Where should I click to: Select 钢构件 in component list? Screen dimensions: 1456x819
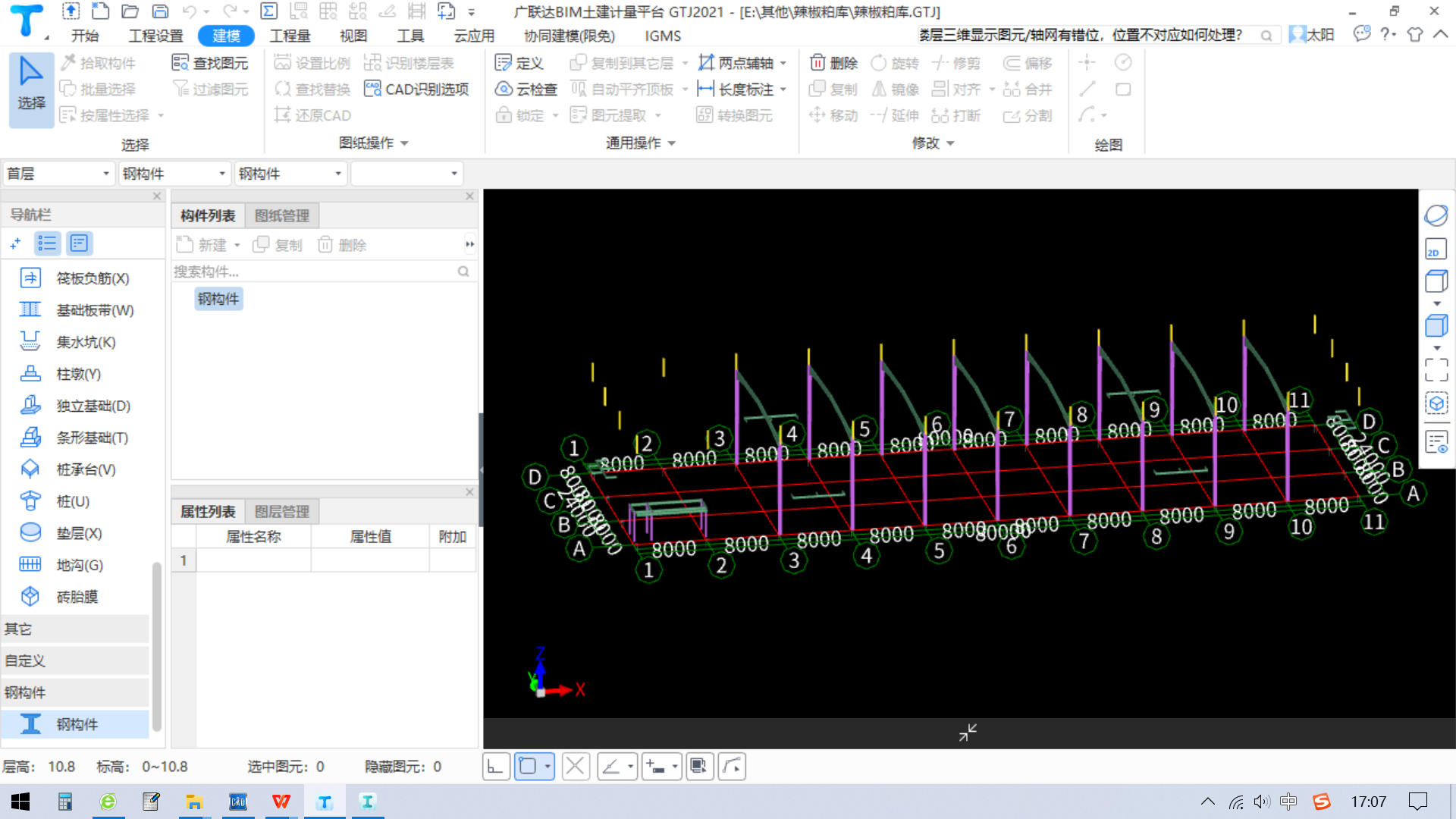click(x=218, y=299)
